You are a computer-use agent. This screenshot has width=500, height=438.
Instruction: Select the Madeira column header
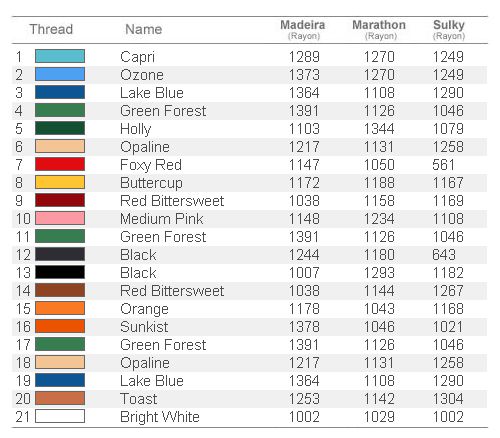pyautogui.click(x=303, y=29)
